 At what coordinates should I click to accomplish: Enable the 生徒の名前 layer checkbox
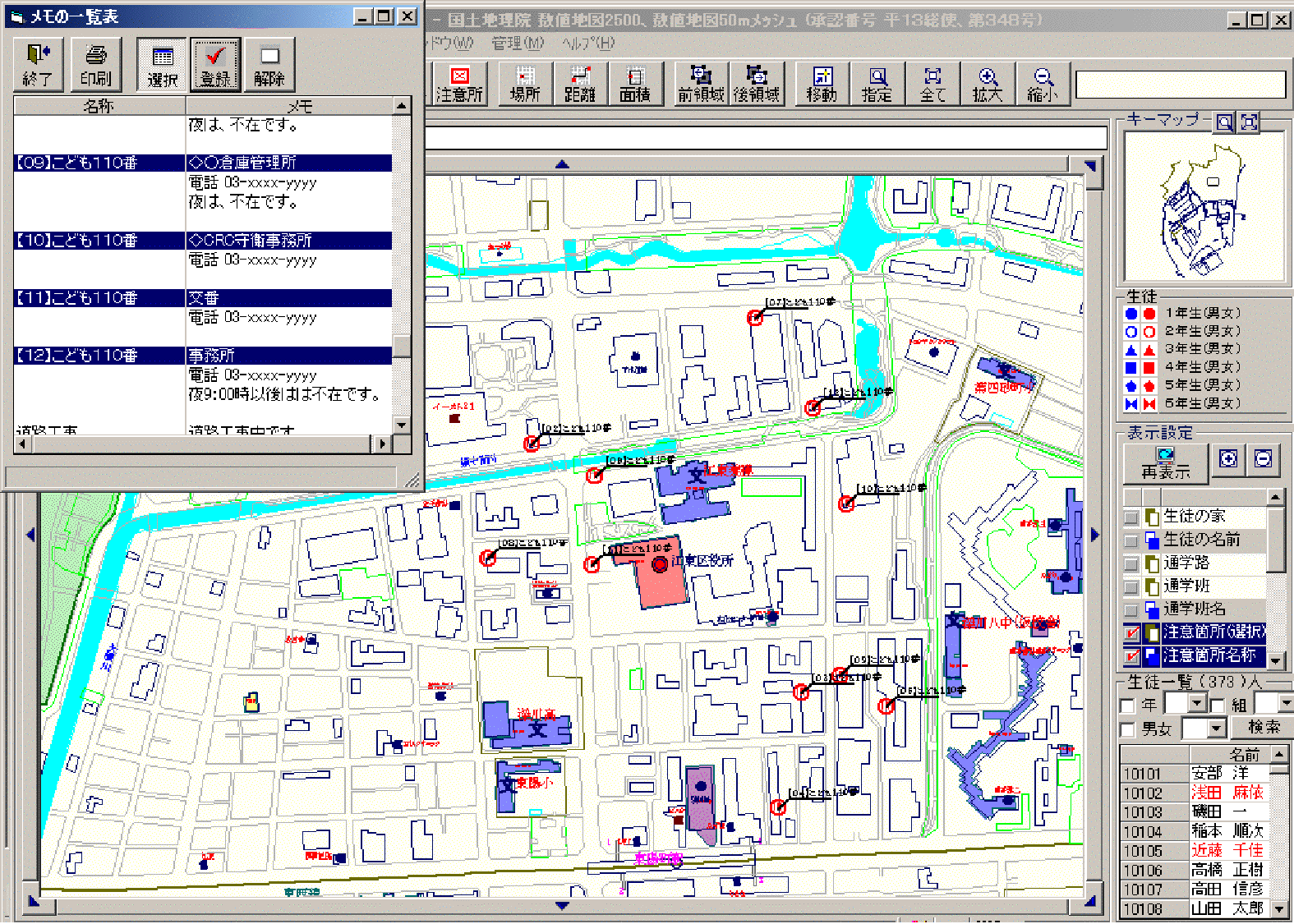coord(1131,540)
